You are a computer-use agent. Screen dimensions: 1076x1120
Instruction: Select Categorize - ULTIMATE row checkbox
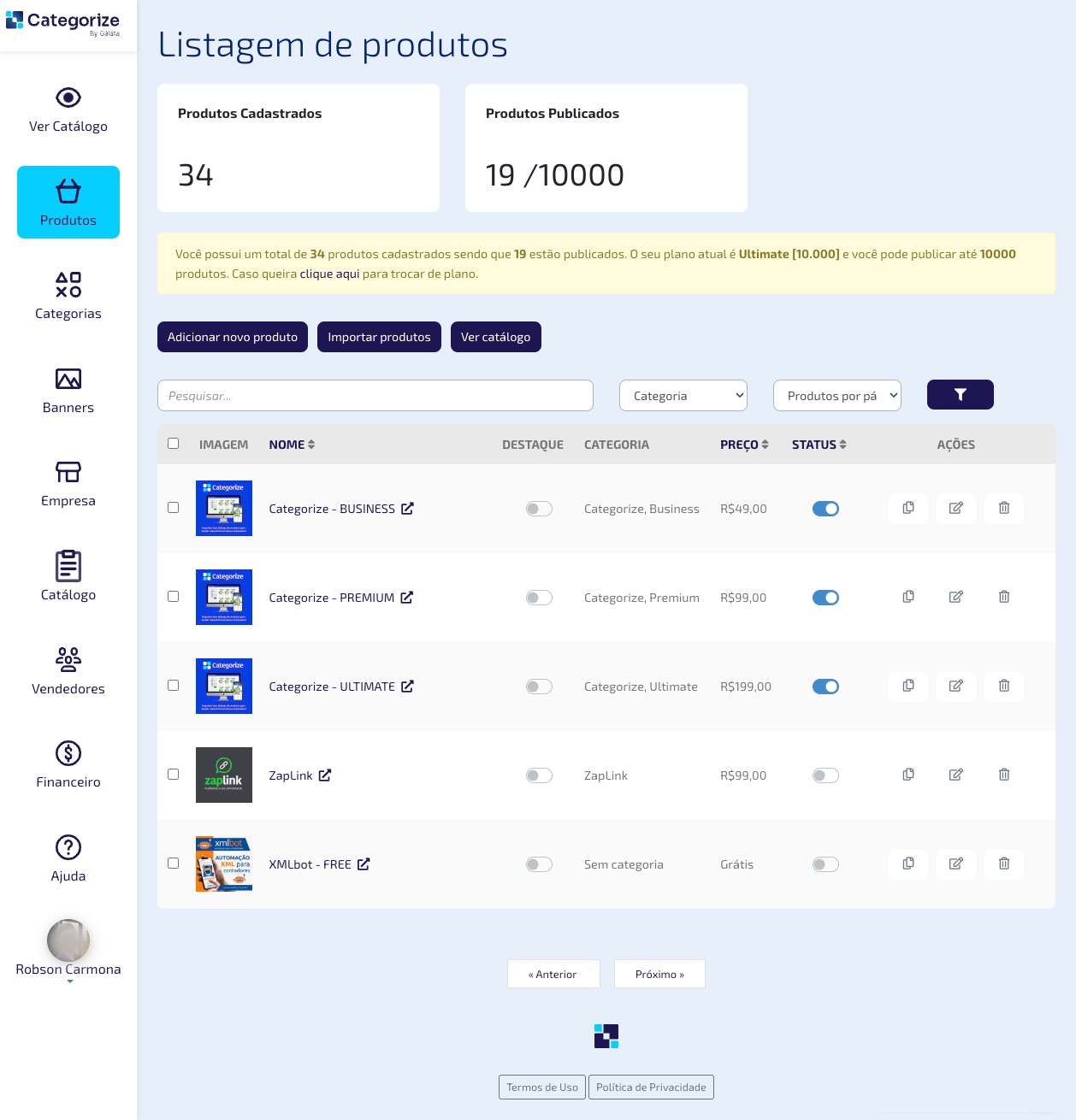(174, 686)
